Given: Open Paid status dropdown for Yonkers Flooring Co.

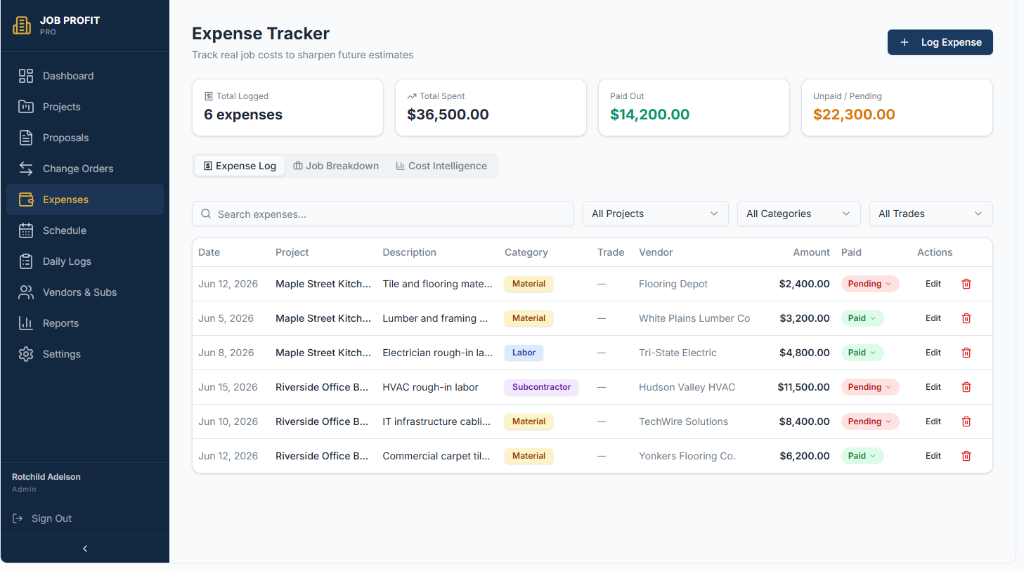Looking at the screenshot, I should [x=861, y=456].
